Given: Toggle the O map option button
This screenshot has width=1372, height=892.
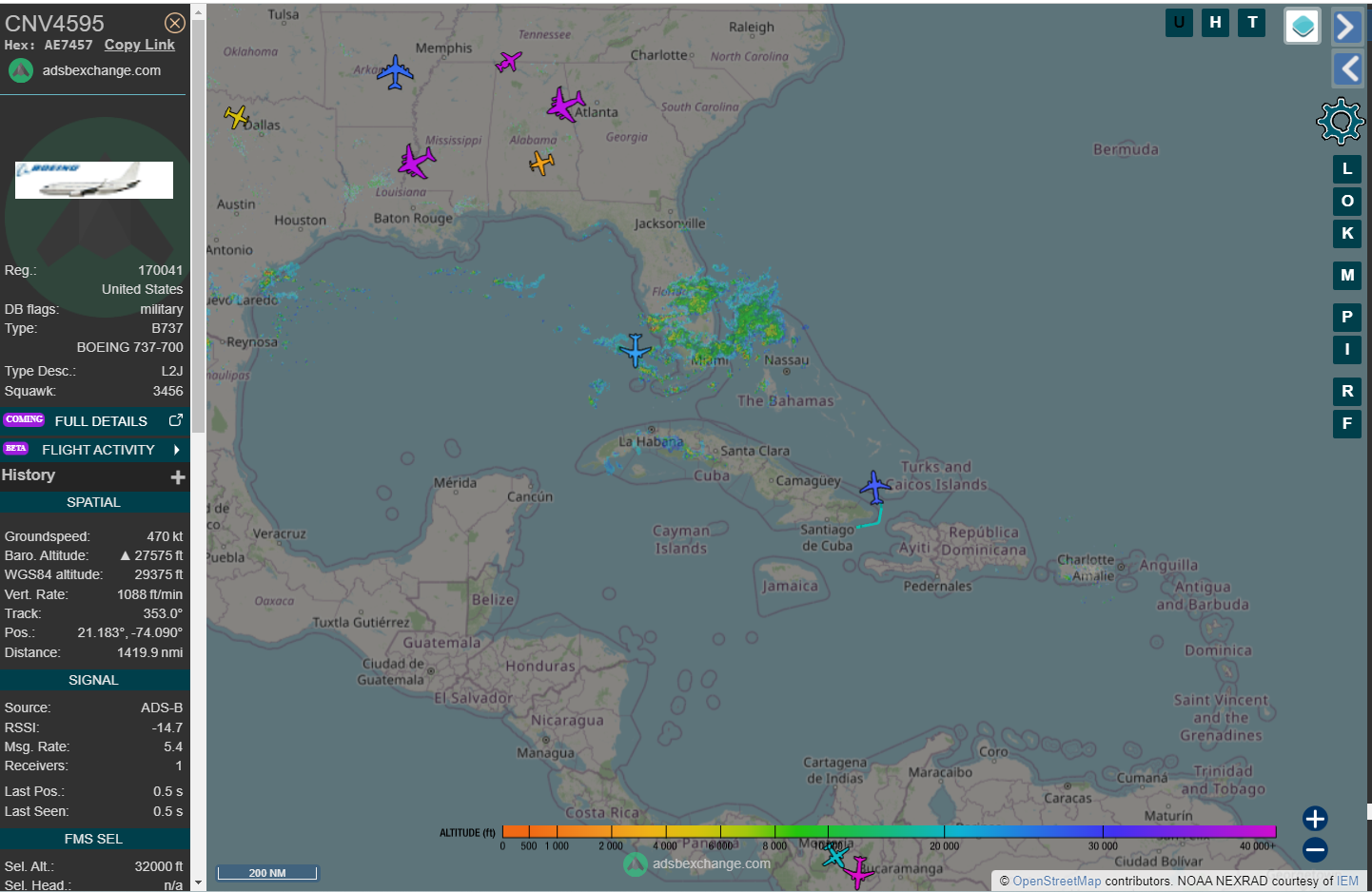Looking at the screenshot, I should pos(1347,202).
